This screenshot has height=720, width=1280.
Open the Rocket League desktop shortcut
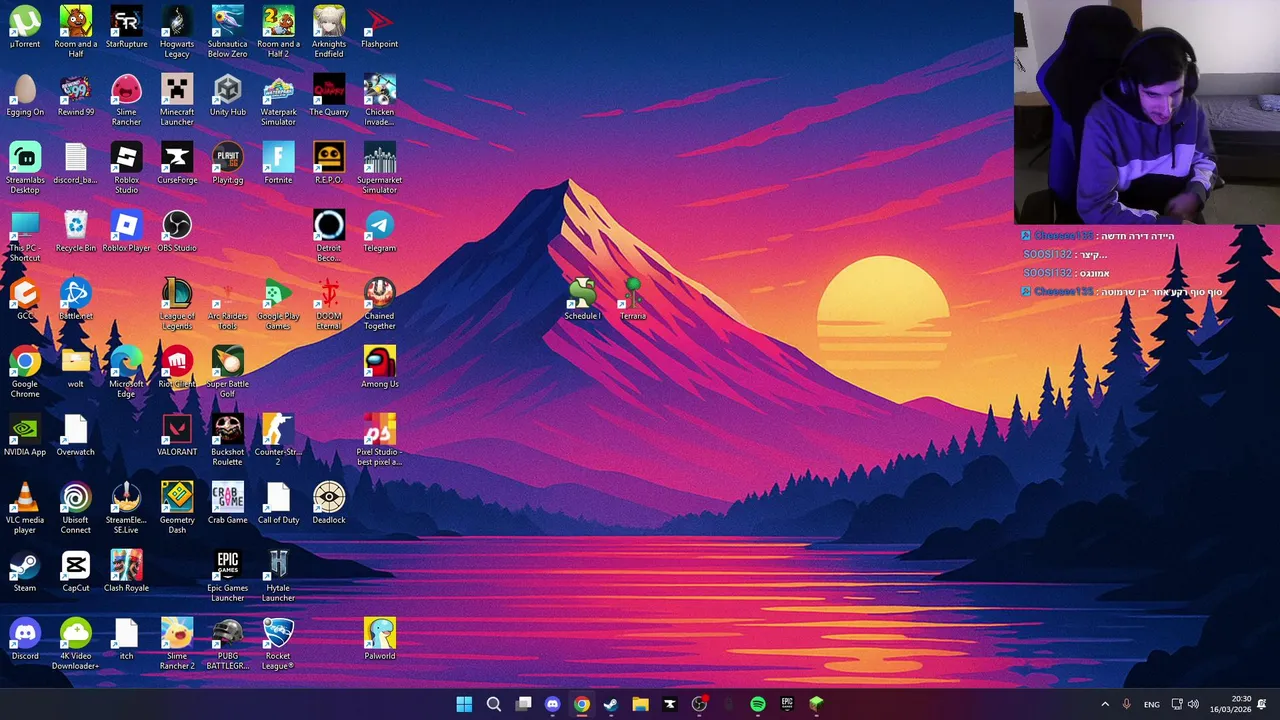pyautogui.click(x=278, y=644)
